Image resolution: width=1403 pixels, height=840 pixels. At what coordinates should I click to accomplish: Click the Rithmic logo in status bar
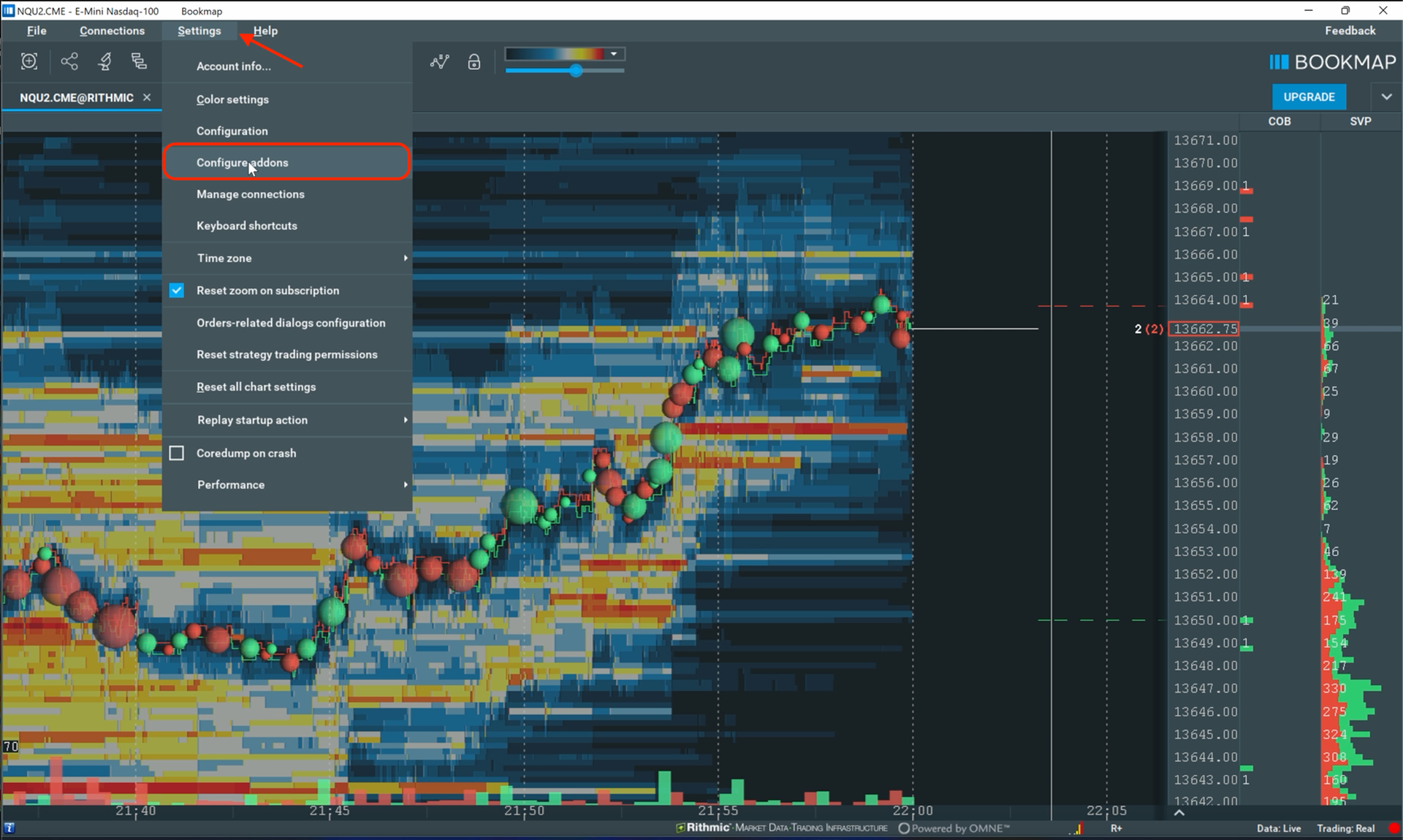pyautogui.click(x=703, y=828)
